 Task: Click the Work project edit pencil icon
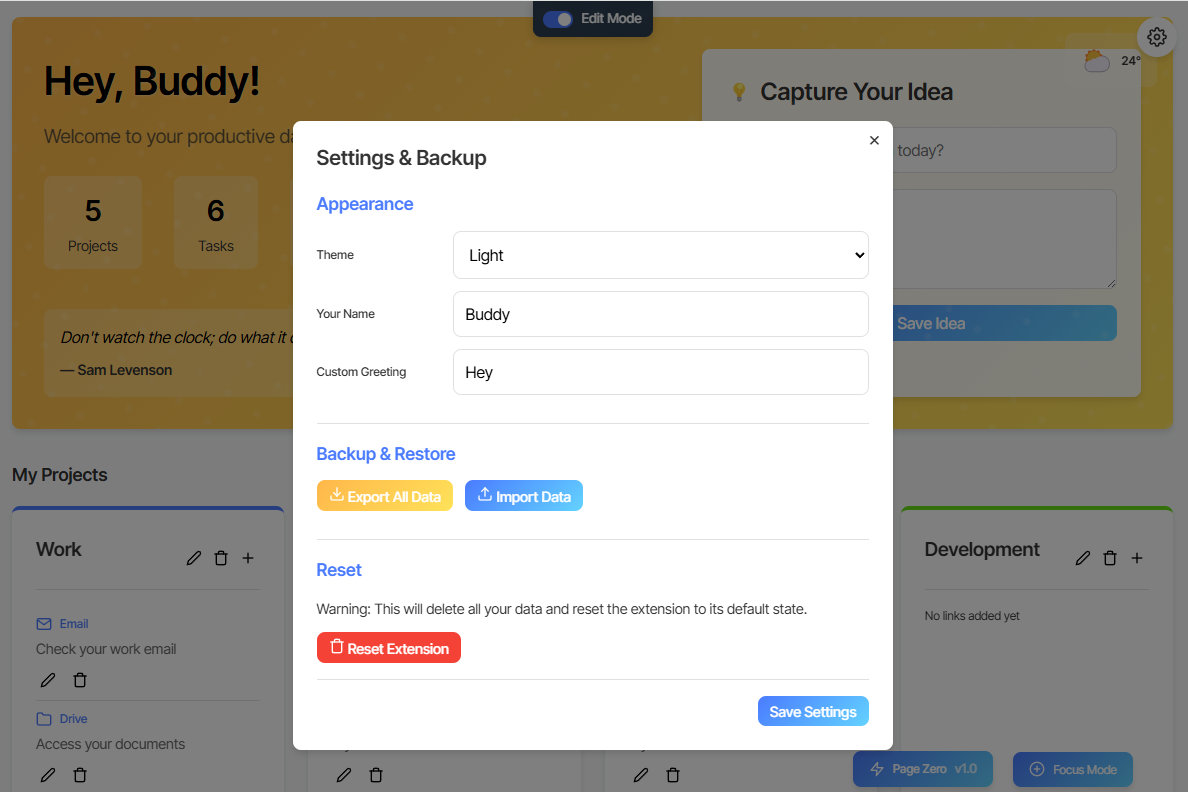[x=194, y=558]
